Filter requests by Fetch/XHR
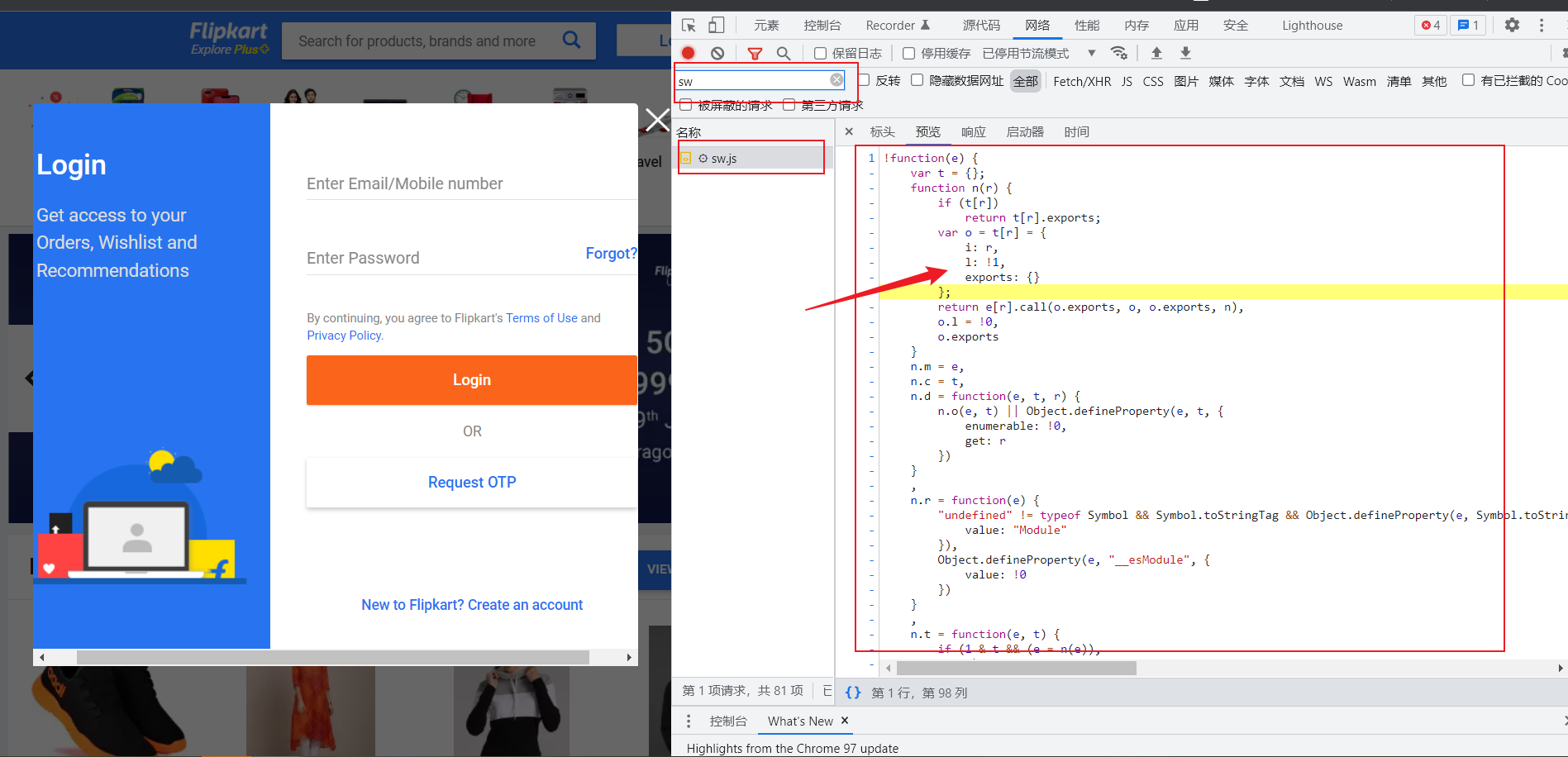This screenshot has height=757, width=1568. tap(1082, 81)
